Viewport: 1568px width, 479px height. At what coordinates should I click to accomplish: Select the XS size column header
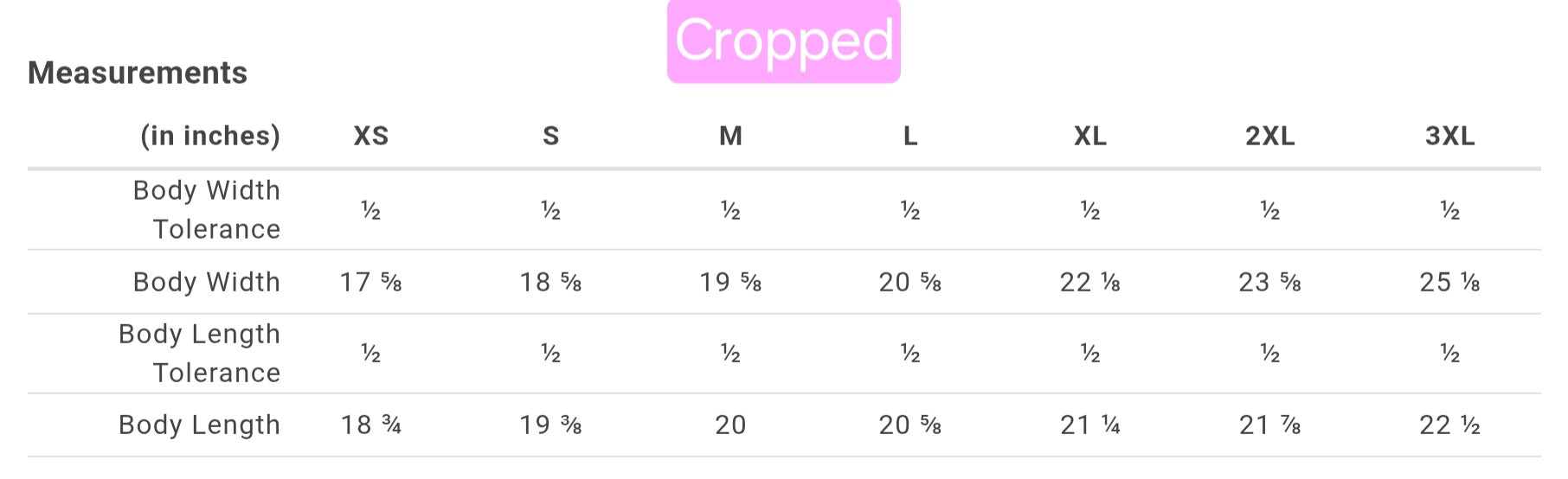(x=370, y=136)
